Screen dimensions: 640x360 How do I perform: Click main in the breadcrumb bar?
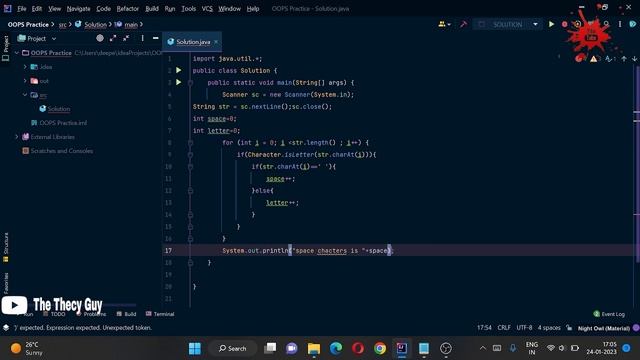click(131, 25)
